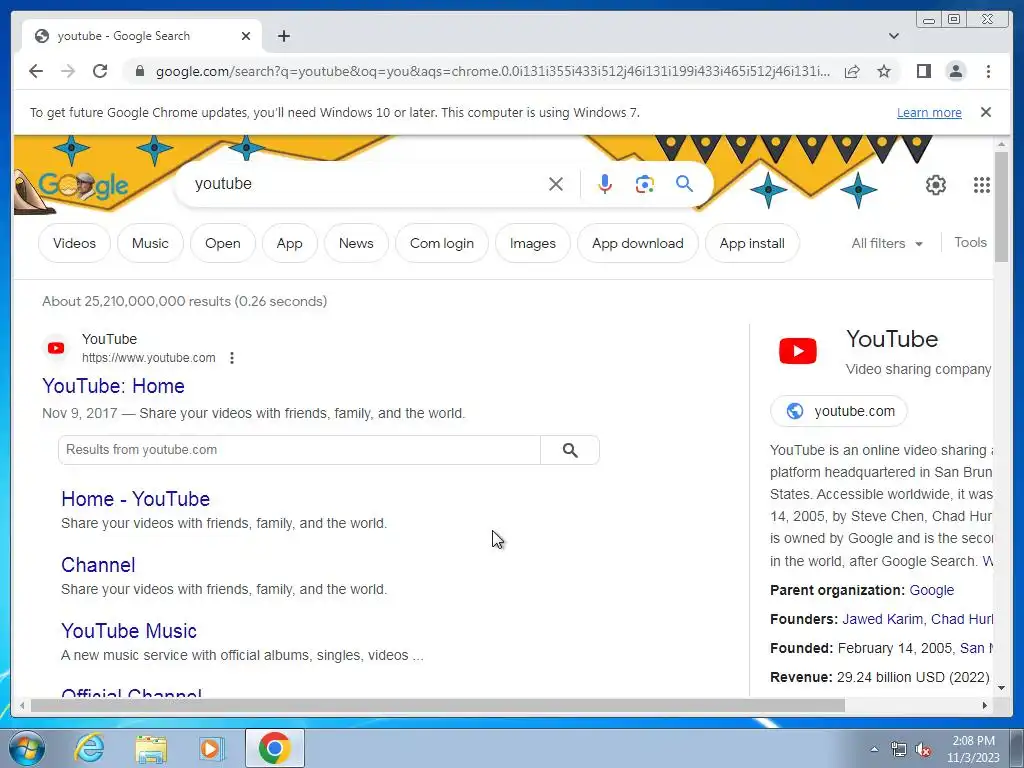Open the YouTube: Home result

(113, 386)
